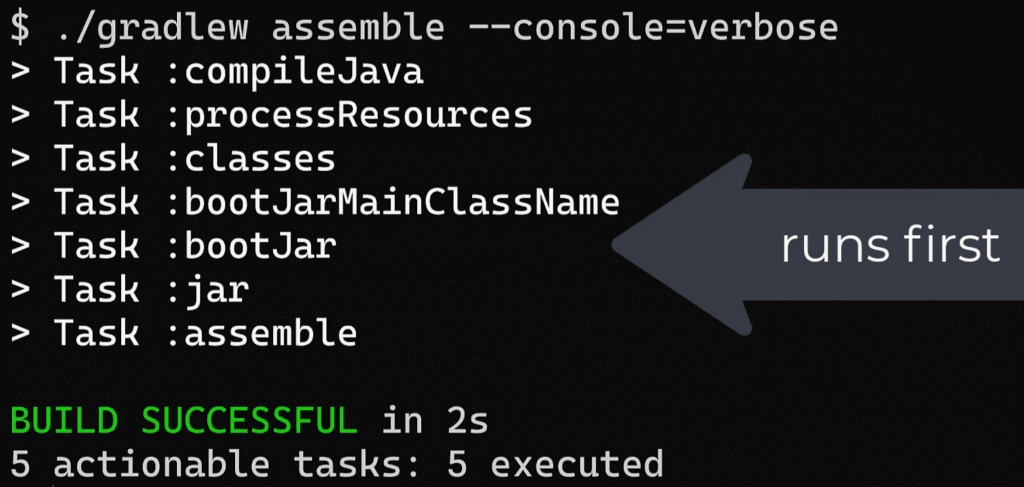Click the ":processResources" task name
This screenshot has height=487, width=1024.
tap(349, 116)
